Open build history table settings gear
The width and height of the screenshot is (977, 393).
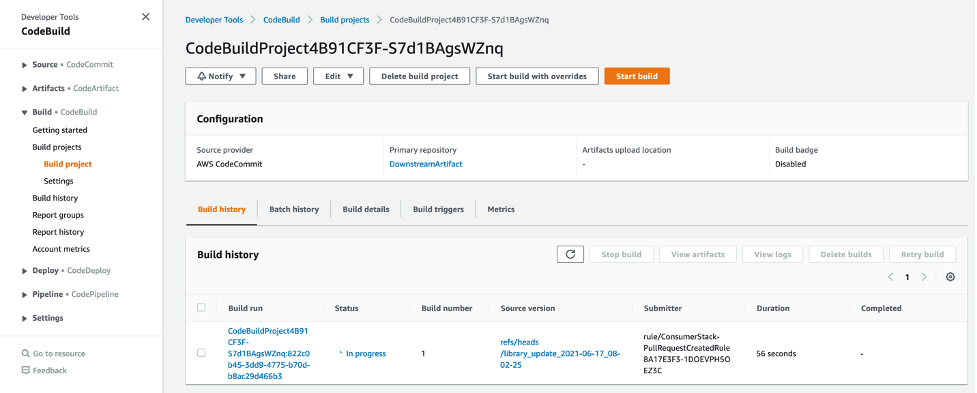[950, 277]
